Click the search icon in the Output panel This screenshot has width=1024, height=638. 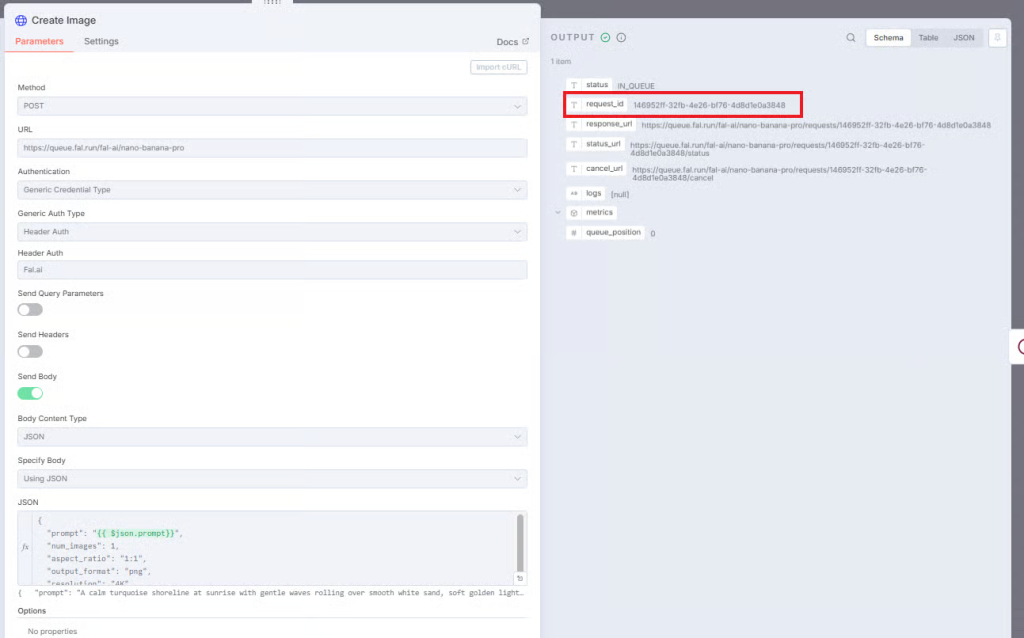pos(850,38)
